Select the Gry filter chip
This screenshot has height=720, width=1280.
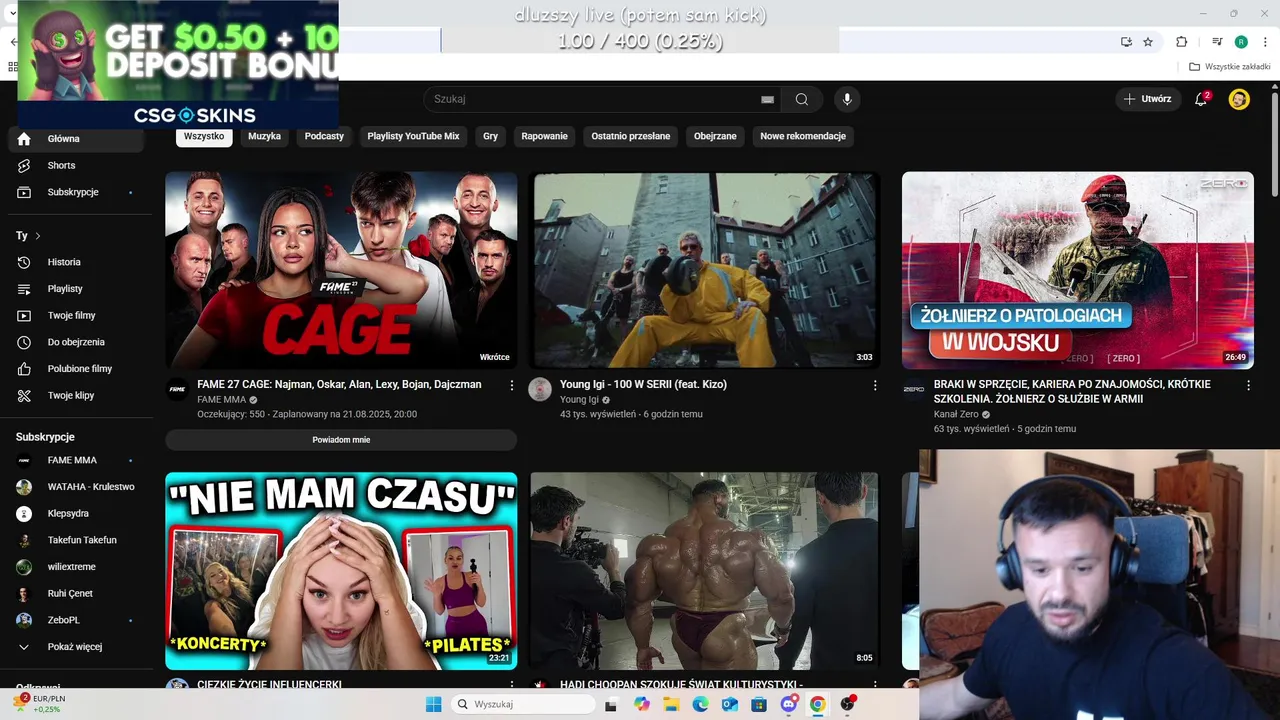490,136
